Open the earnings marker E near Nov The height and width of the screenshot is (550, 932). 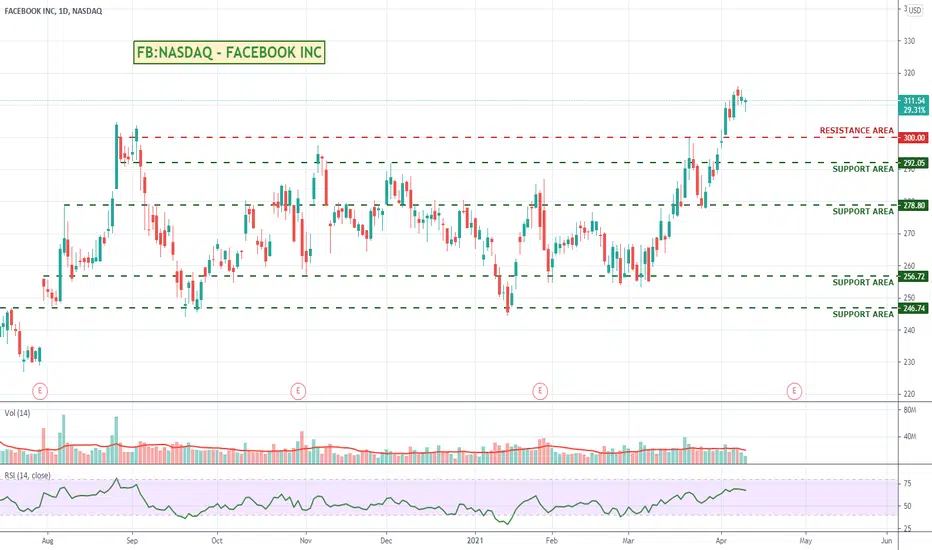pyautogui.click(x=298, y=391)
